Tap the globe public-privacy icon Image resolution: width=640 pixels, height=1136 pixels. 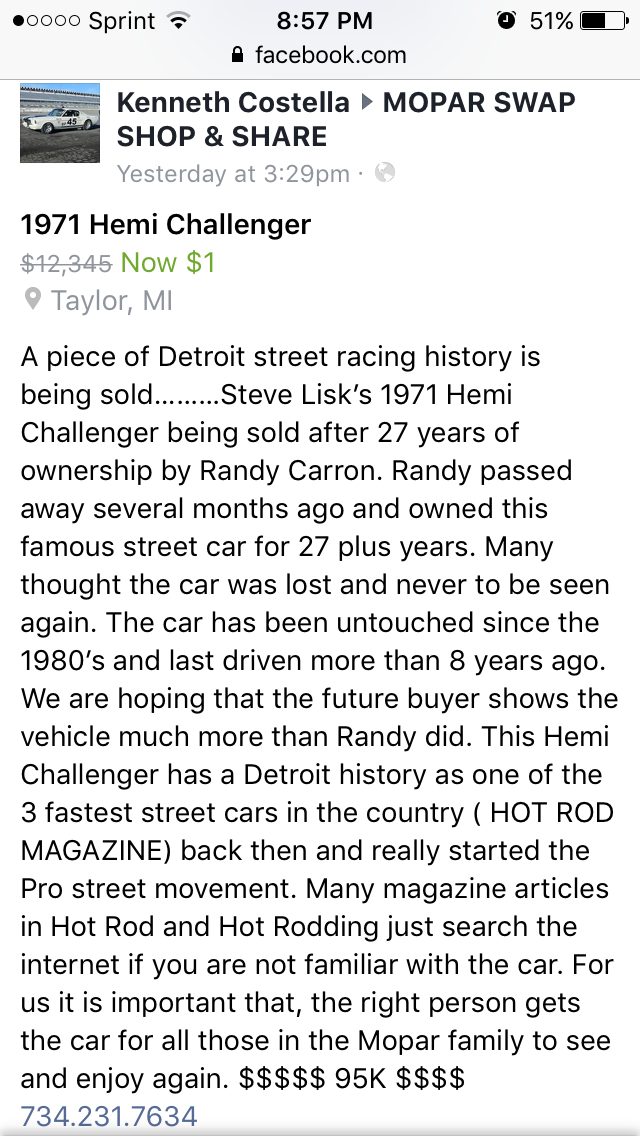(x=385, y=173)
